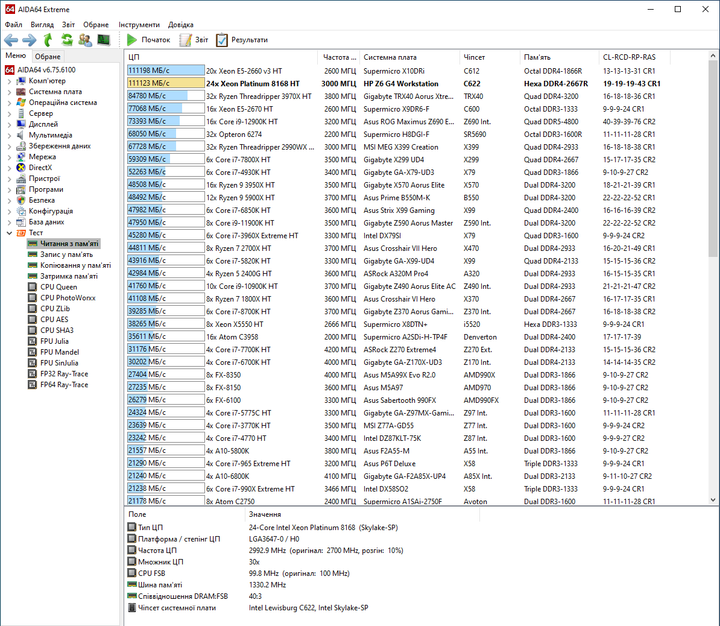The width and height of the screenshot is (720, 626).
Task: Click the Програми icon in tree
Action: click(x=21, y=190)
